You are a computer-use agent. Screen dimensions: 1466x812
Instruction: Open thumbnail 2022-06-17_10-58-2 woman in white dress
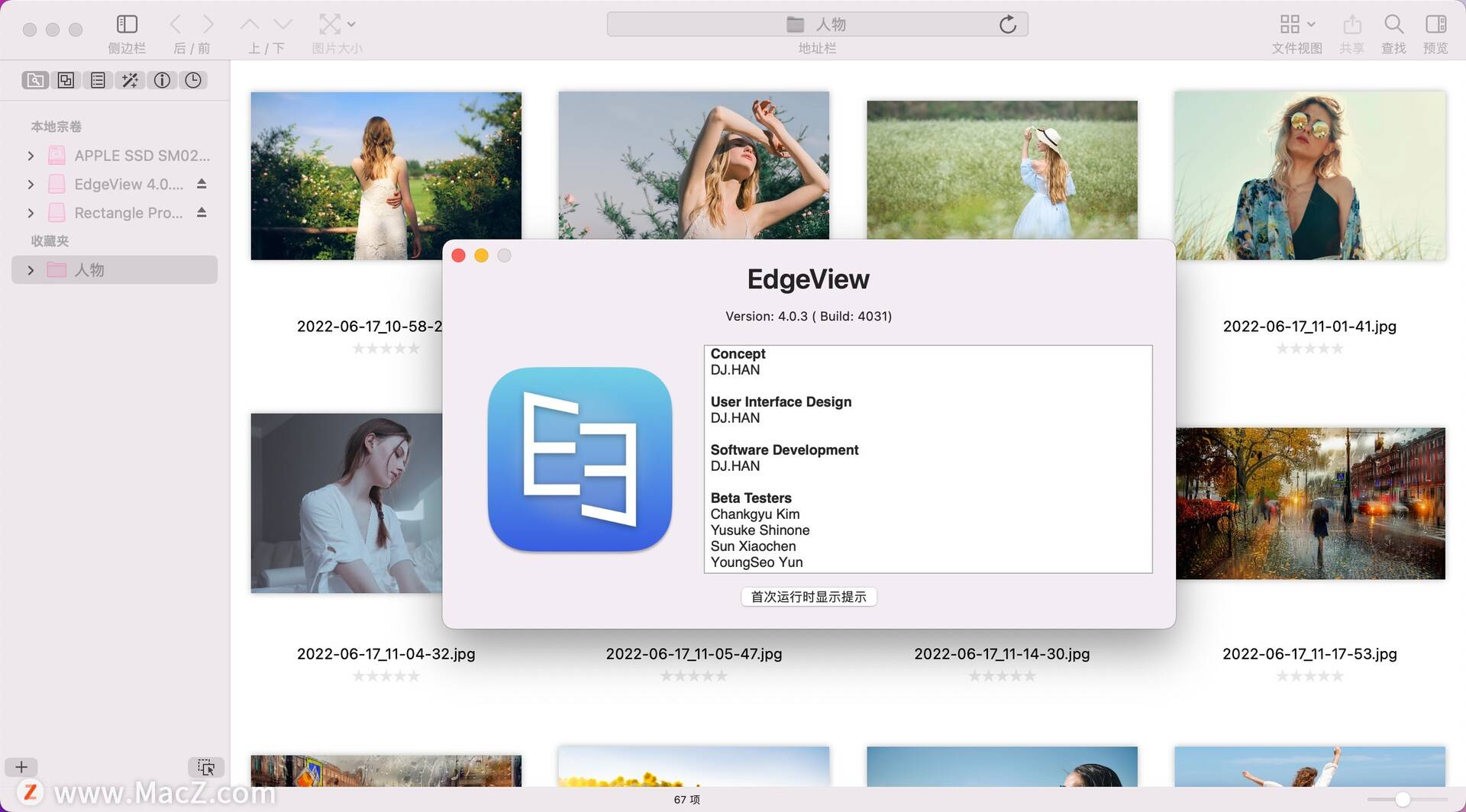(x=386, y=176)
